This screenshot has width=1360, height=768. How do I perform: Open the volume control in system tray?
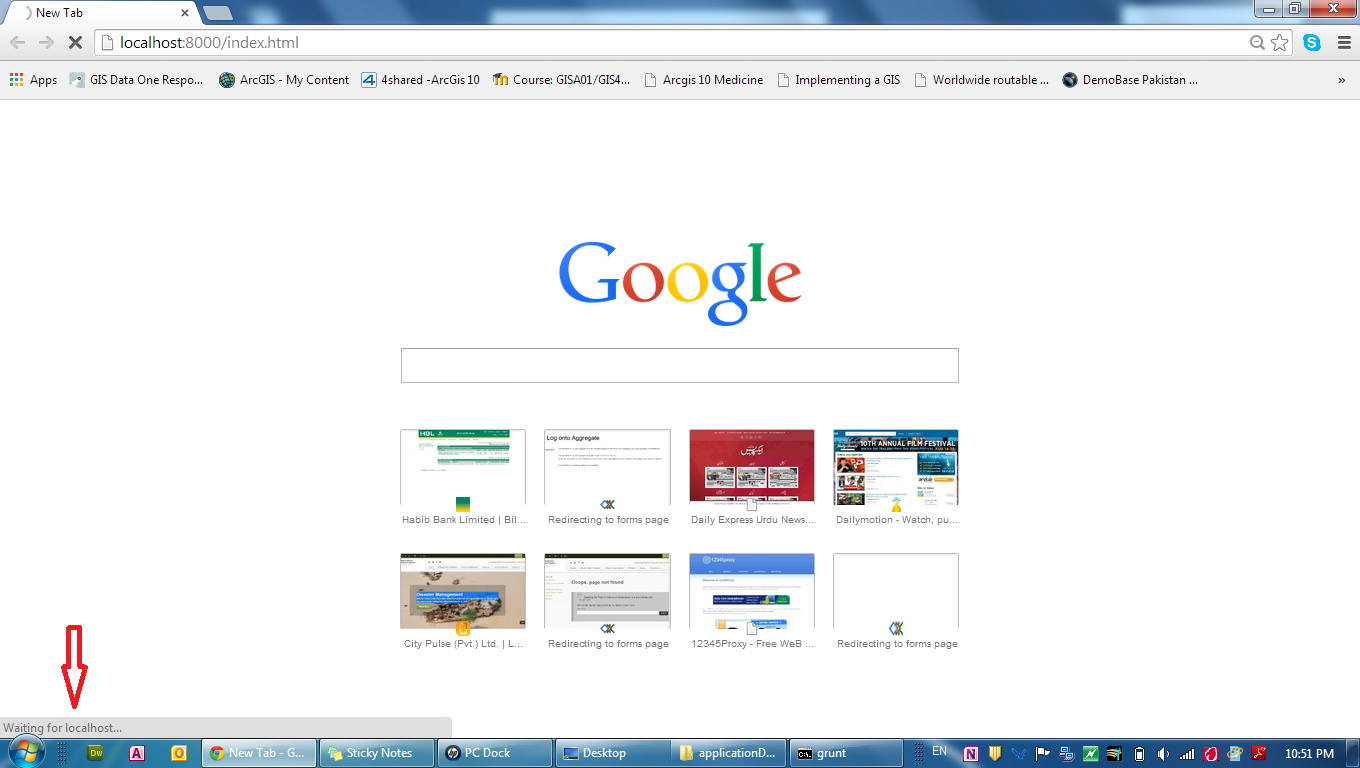tap(1162, 754)
